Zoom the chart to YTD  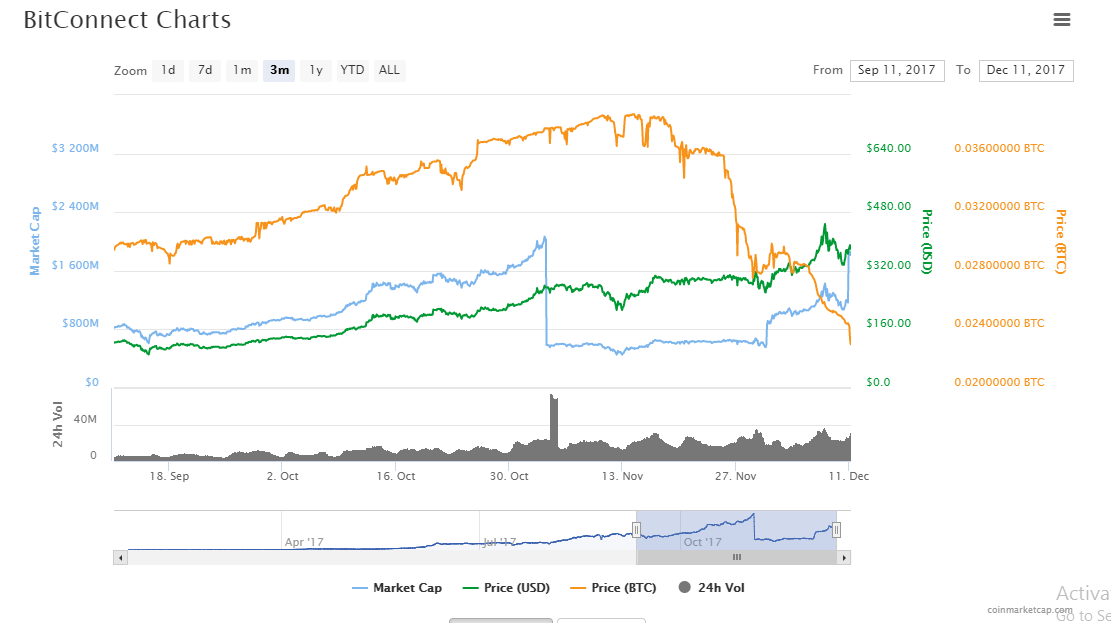[352, 70]
